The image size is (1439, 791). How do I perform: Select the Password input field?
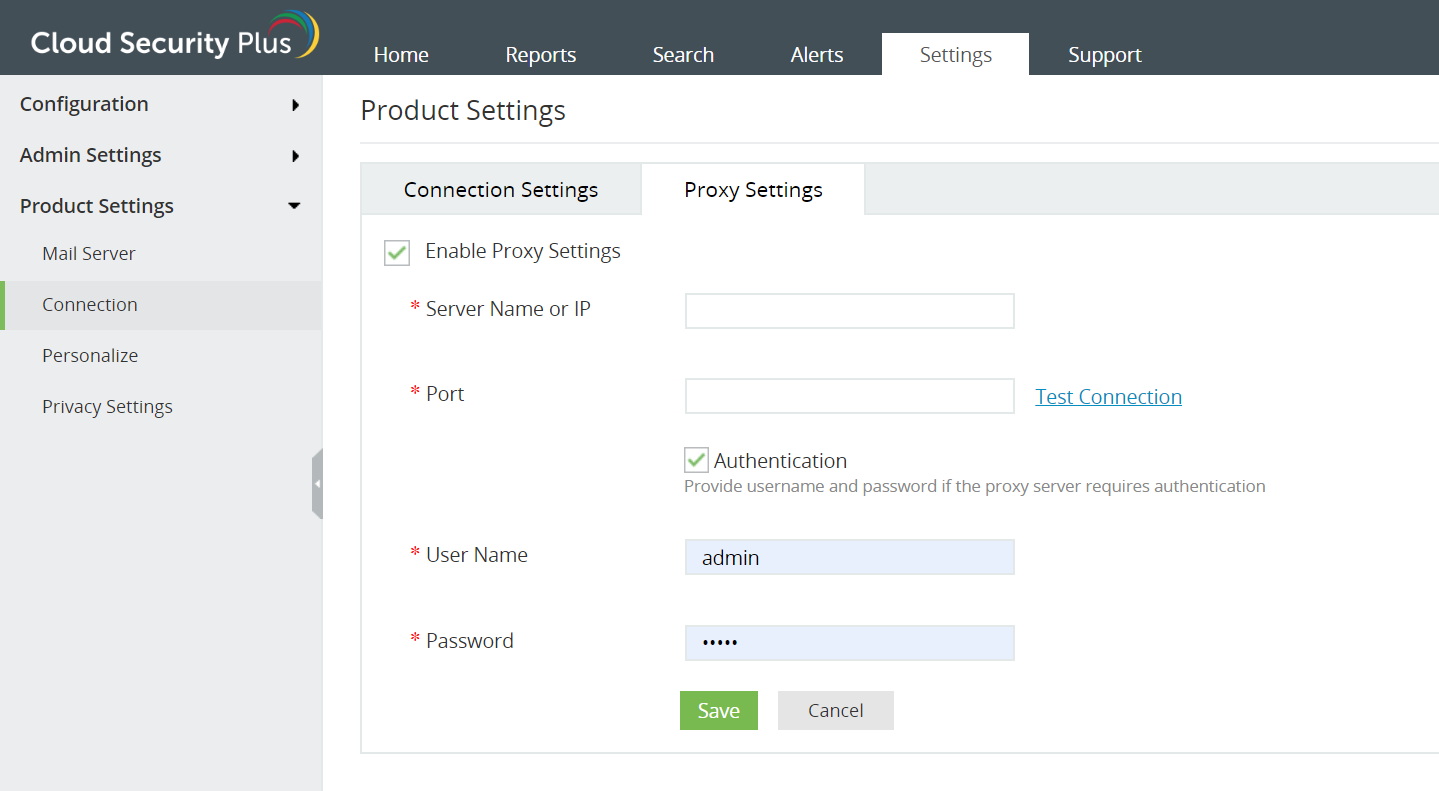(x=849, y=643)
